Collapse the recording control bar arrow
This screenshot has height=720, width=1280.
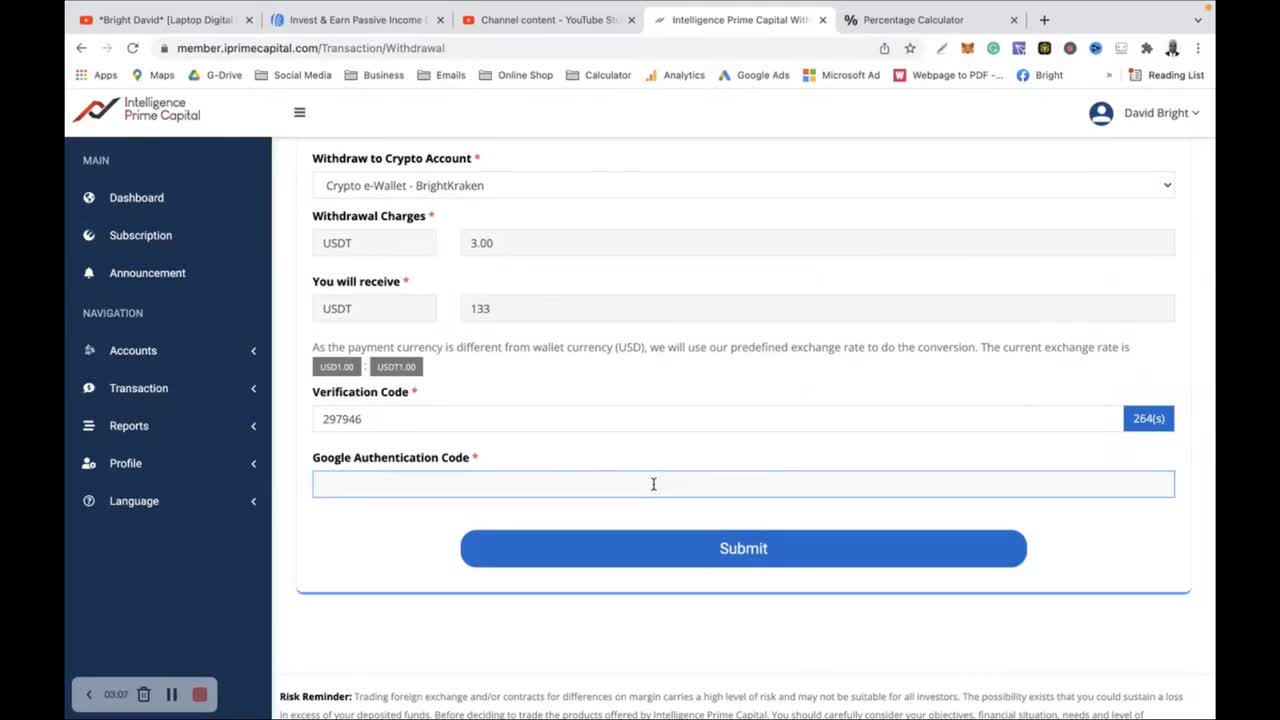(88, 695)
